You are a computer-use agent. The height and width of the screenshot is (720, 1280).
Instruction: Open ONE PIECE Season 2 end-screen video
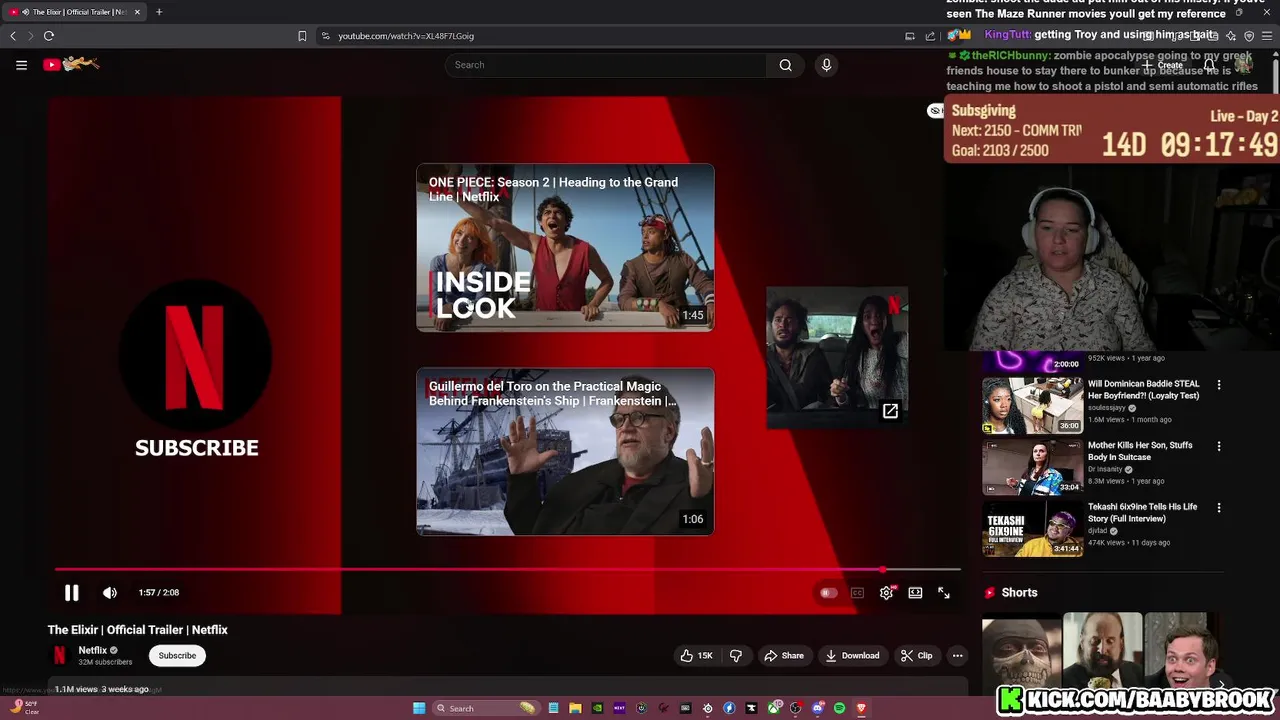(x=565, y=248)
